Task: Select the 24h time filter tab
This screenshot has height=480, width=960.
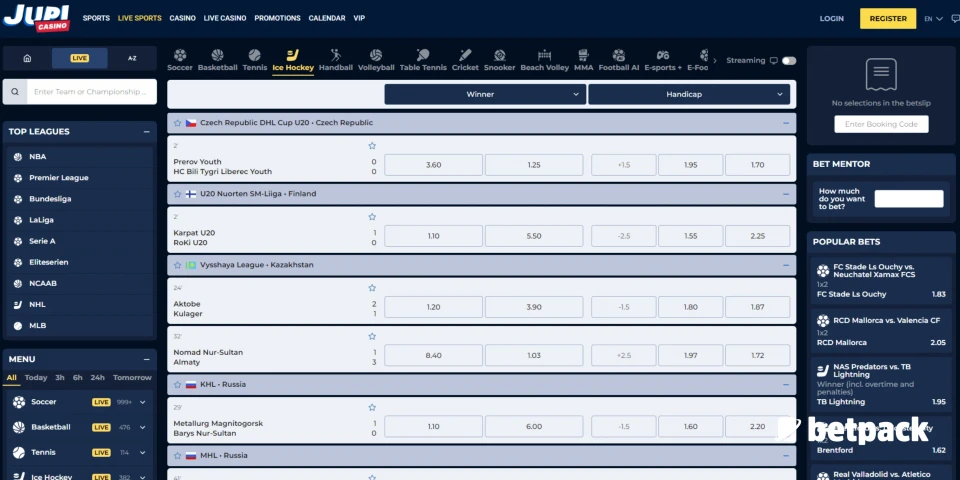Action: click(x=97, y=378)
